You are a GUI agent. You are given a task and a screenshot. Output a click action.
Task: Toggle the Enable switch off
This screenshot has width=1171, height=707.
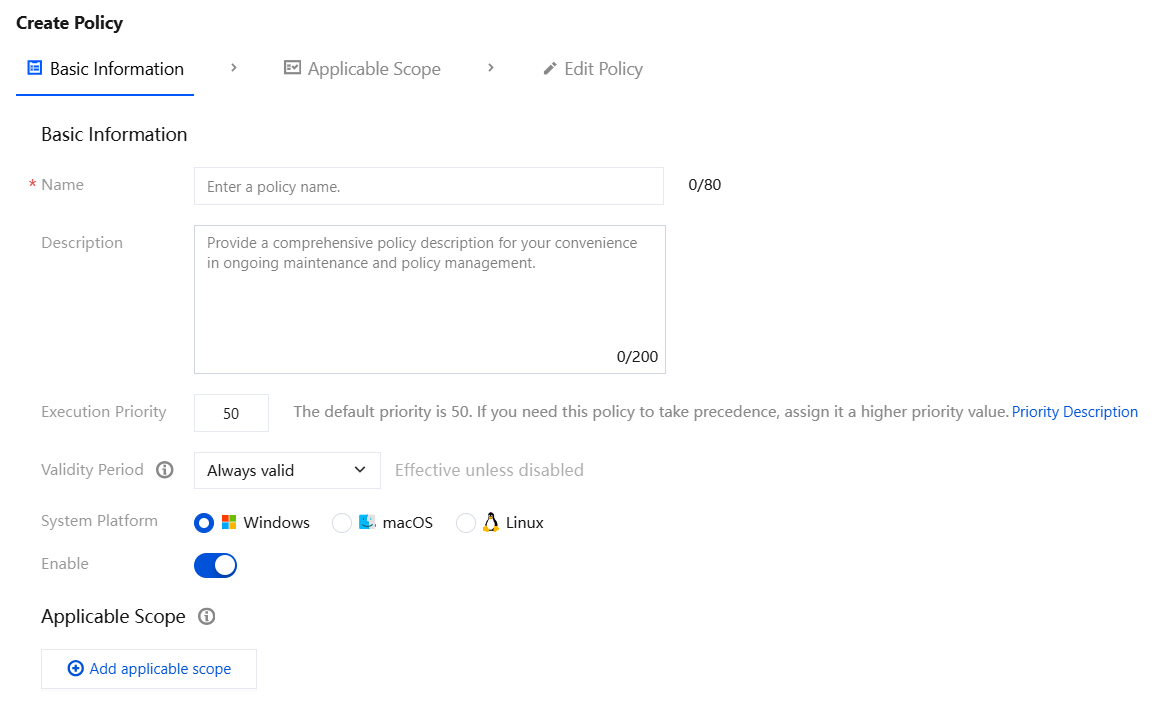click(215, 565)
